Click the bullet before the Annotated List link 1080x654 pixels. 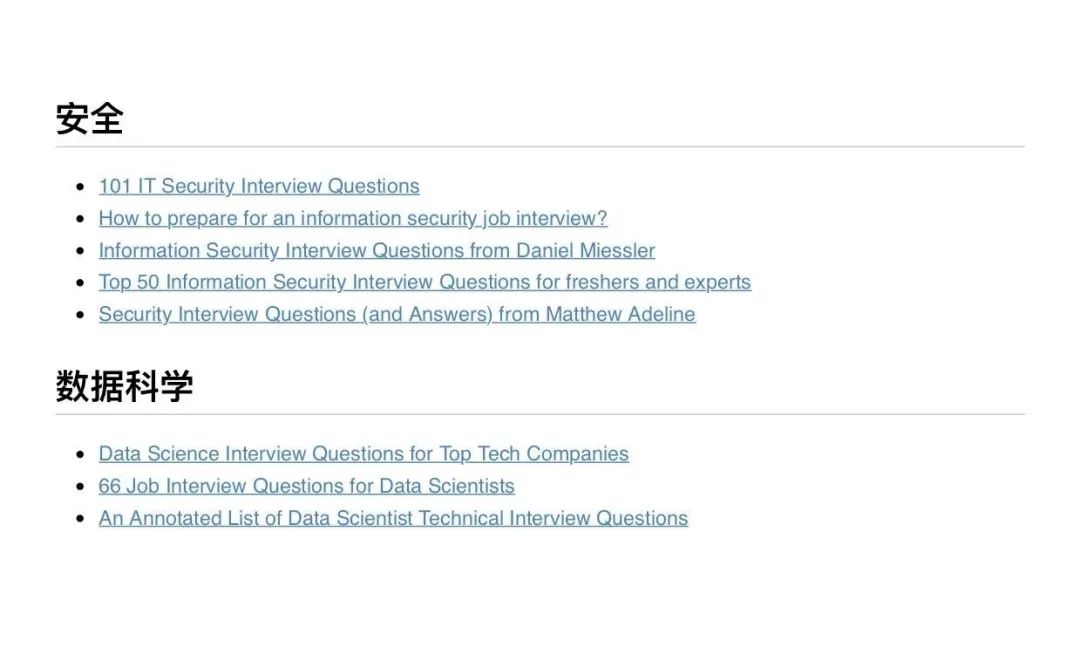tap(81, 519)
